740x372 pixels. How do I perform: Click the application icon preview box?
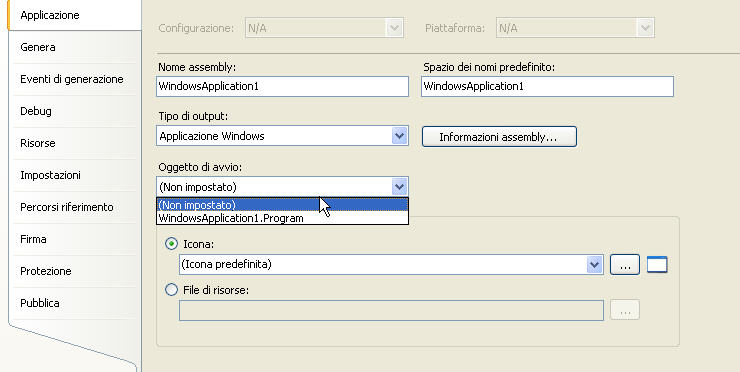click(x=657, y=264)
